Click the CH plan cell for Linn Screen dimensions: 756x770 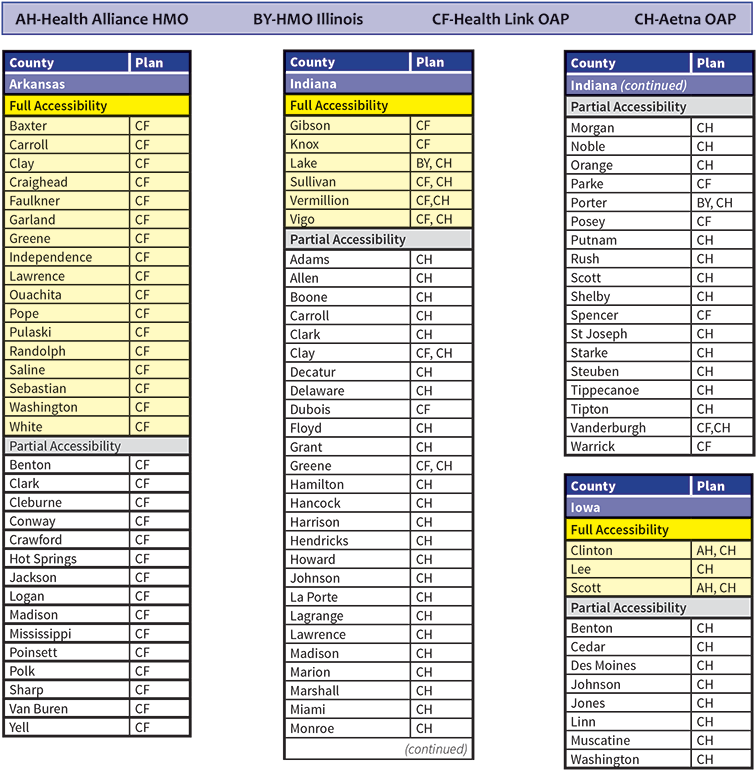(x=722, y=722)
